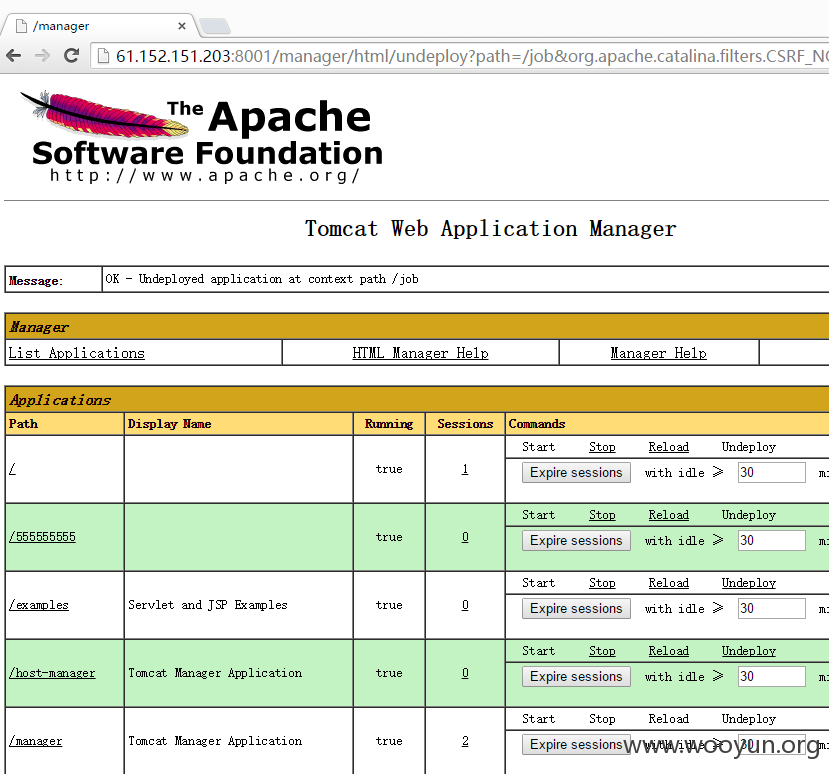
Task: Click 'Servlet and JSP Examples' display name
Action: tap(208, 605)
